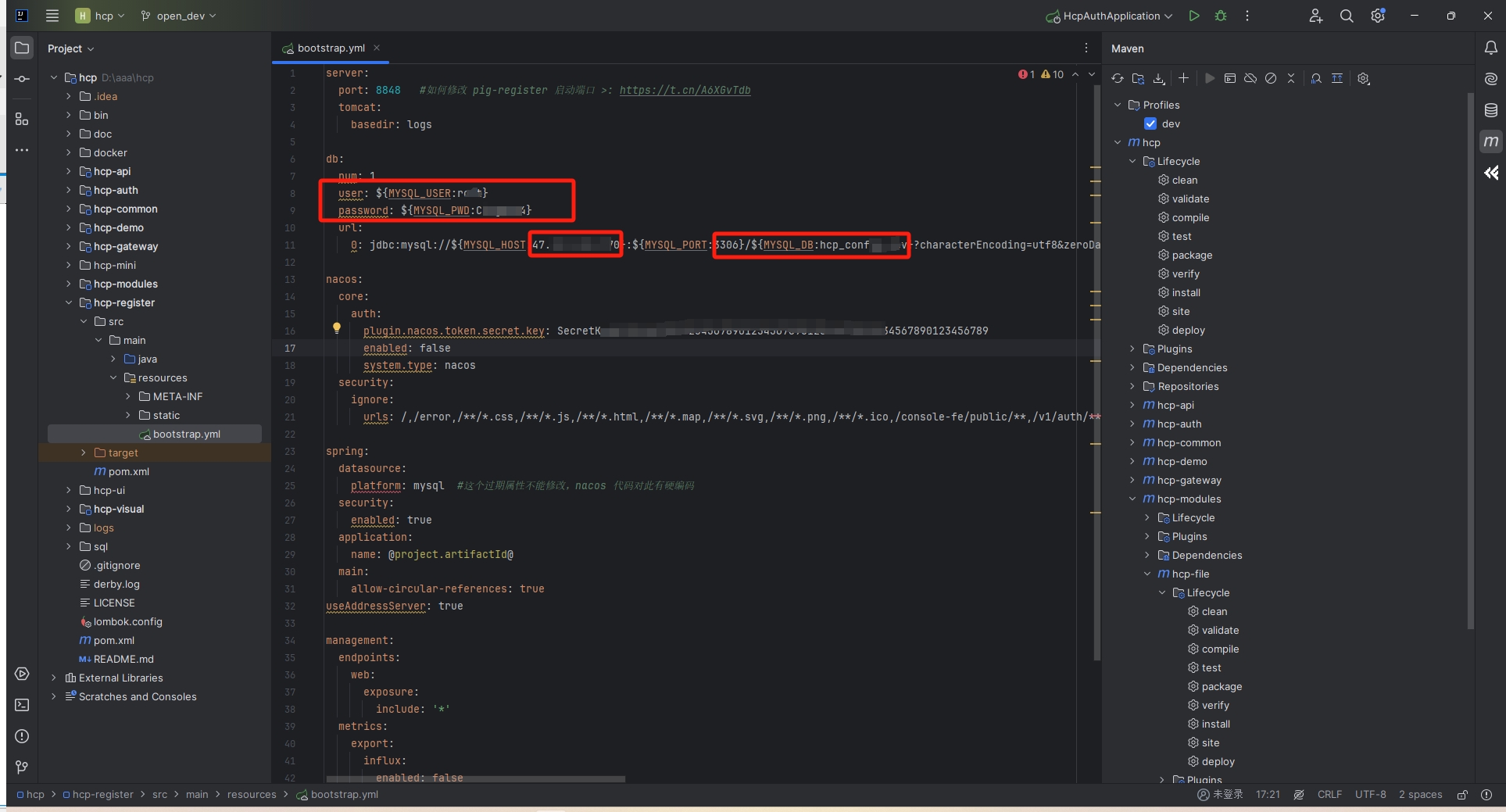Image resolution: width=1506 pixels, height=812 pixels.
Task: Uncheck the dev Maven profile
Action: tap(1150, 123)
